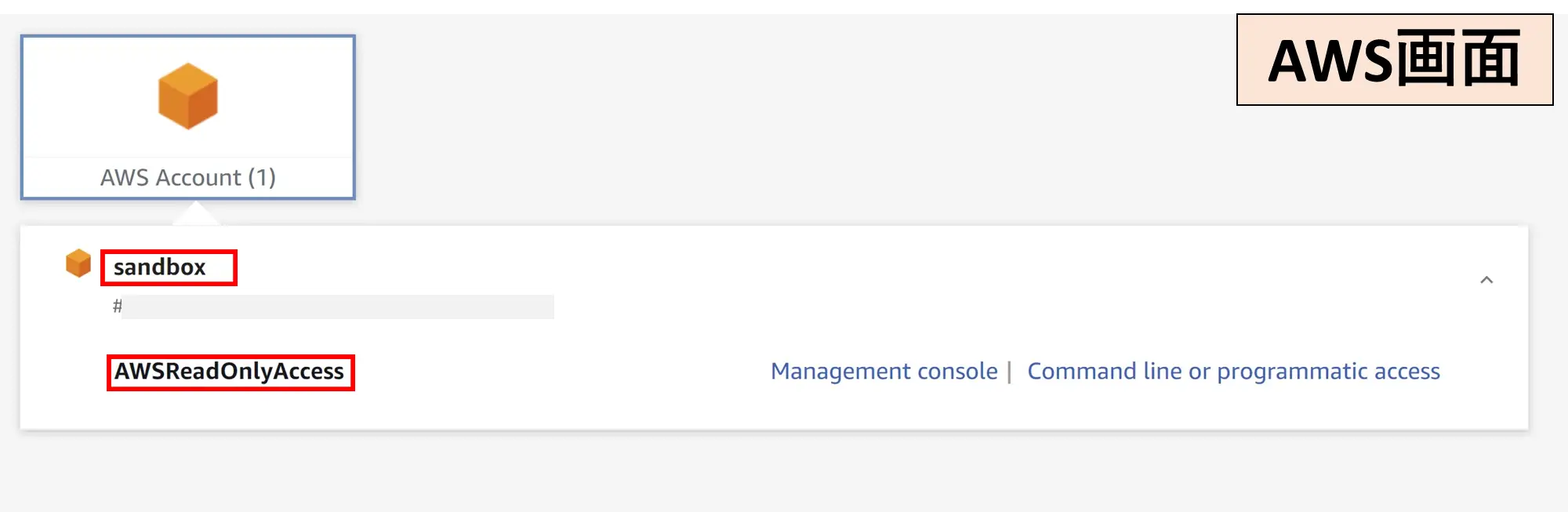Open Command line or programmatic access
This screenshot has width=1568, height=512.
pyautogui.click(x=1234, y=371)
